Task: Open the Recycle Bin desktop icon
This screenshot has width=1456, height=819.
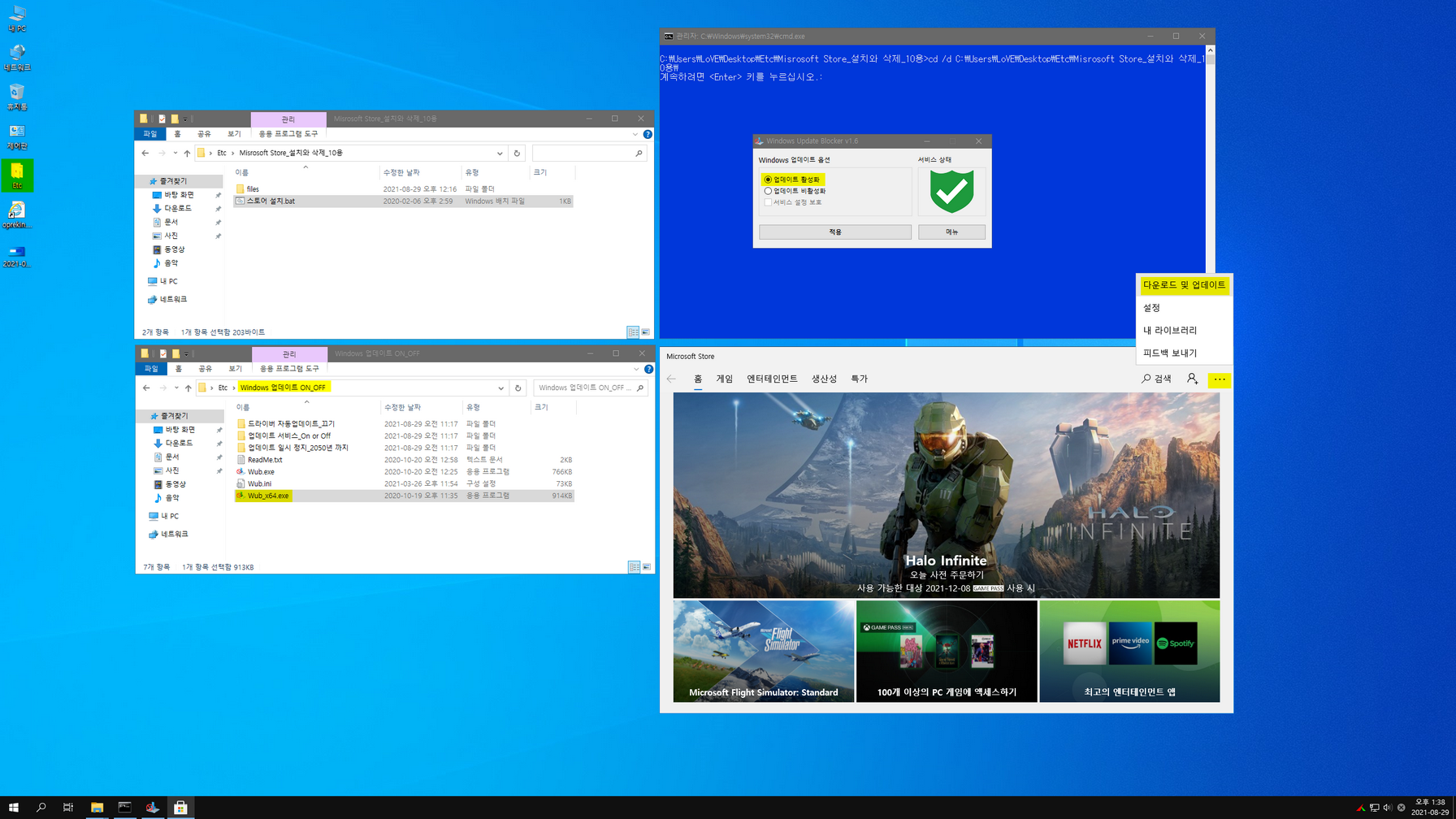Action: click(17, 96)
